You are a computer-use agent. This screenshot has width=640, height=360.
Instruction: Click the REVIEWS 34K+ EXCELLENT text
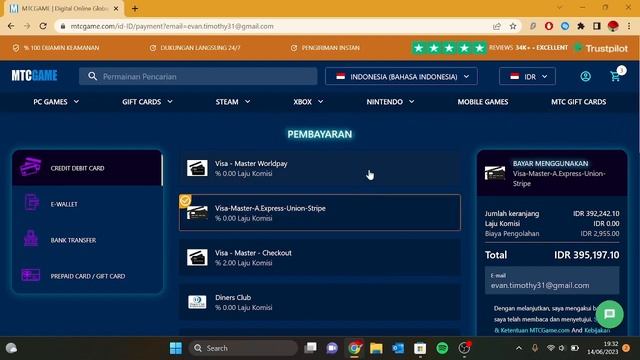(x=528, y=48)
